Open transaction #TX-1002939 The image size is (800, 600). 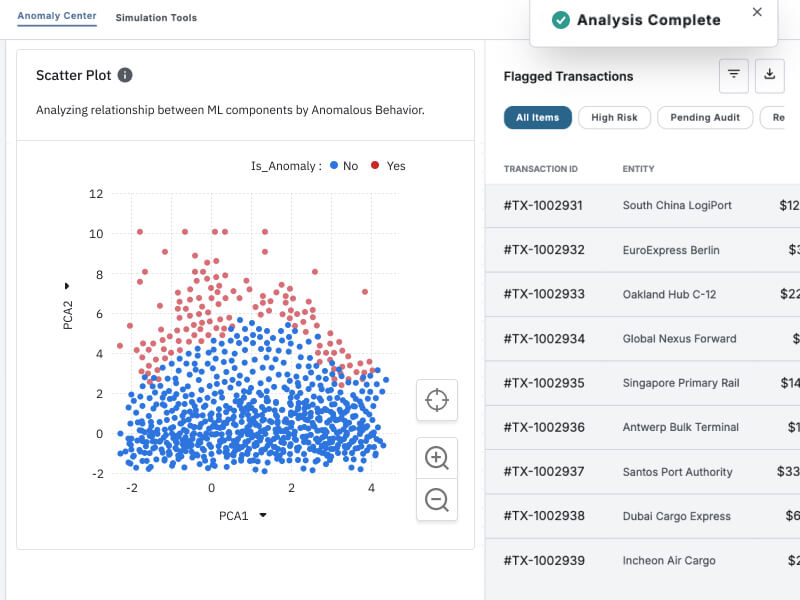(544, 560)
